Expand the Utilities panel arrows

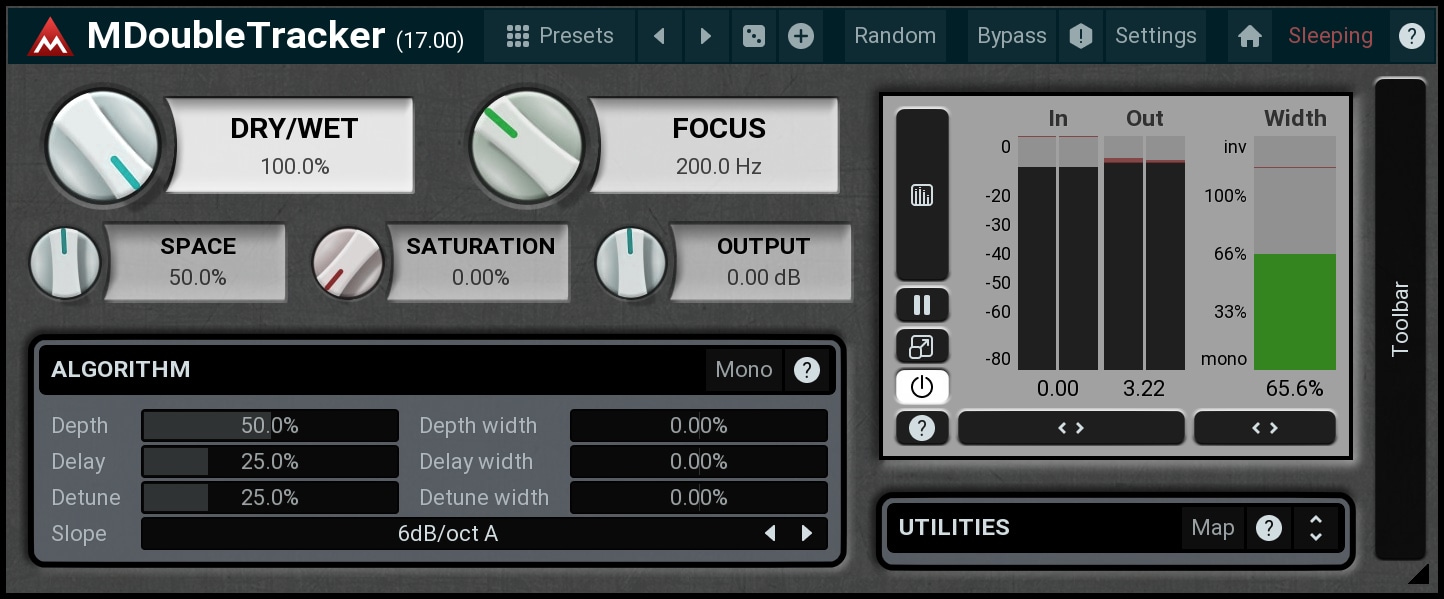point(1316,528)
